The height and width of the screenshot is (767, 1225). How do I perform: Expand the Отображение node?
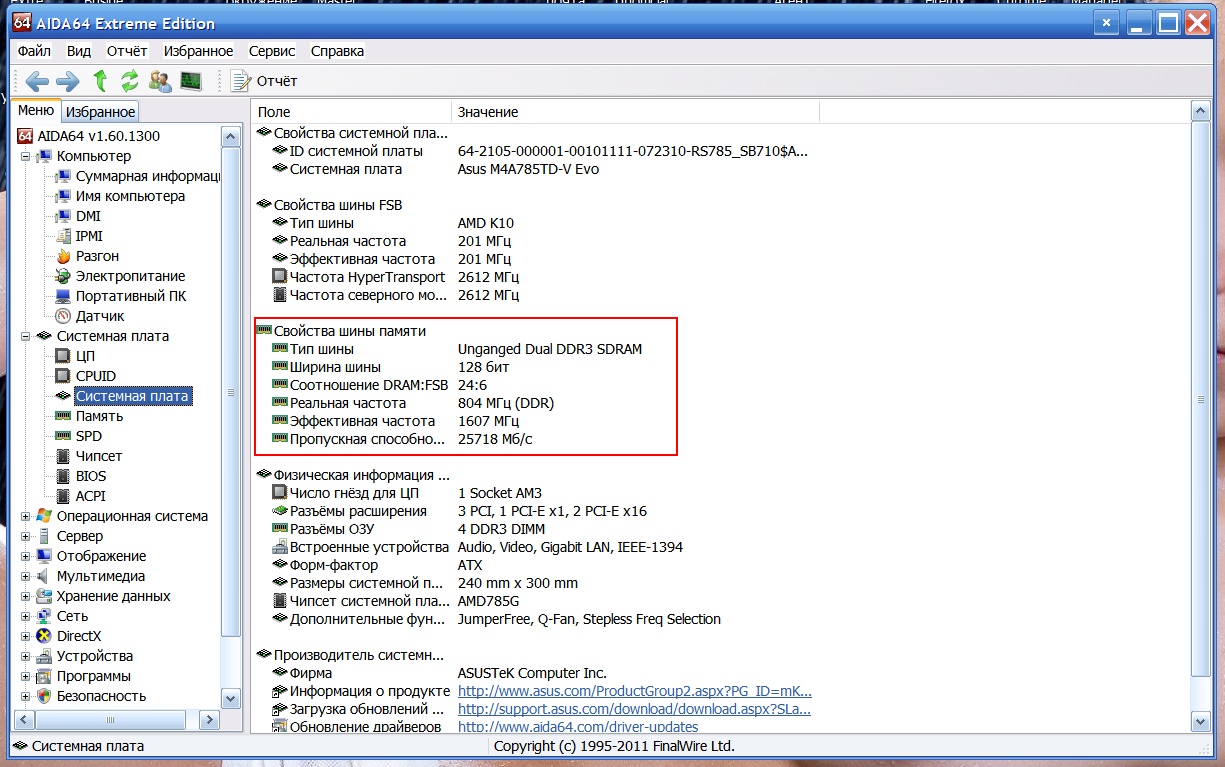tap(26, 557)
